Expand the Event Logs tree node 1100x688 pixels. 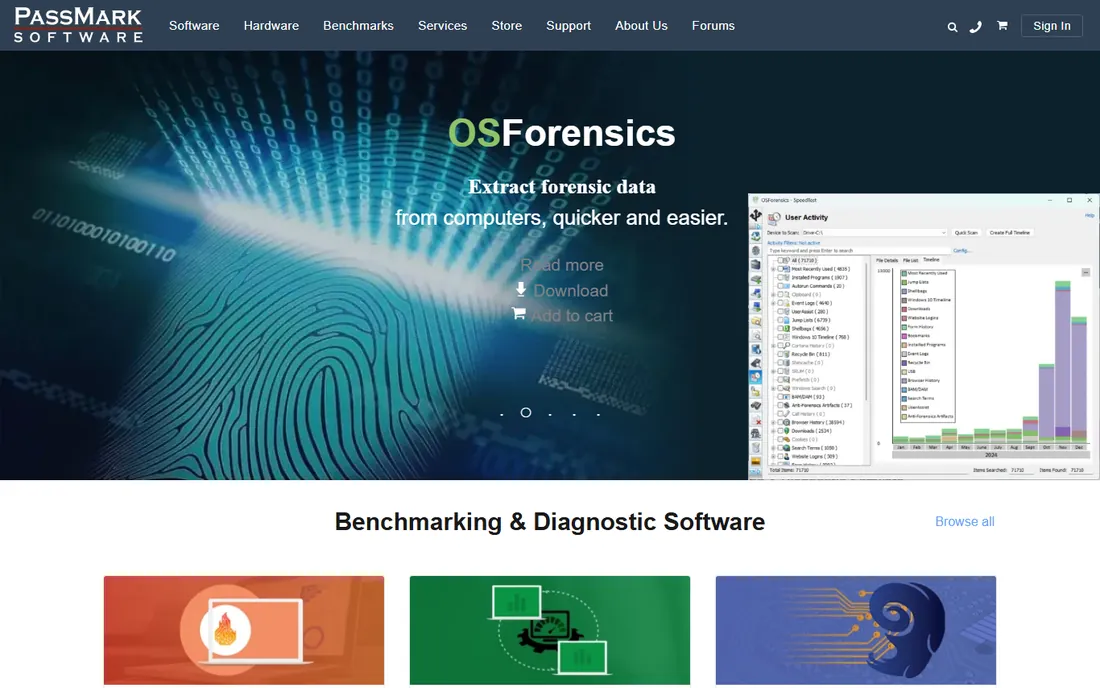(773, 303)
